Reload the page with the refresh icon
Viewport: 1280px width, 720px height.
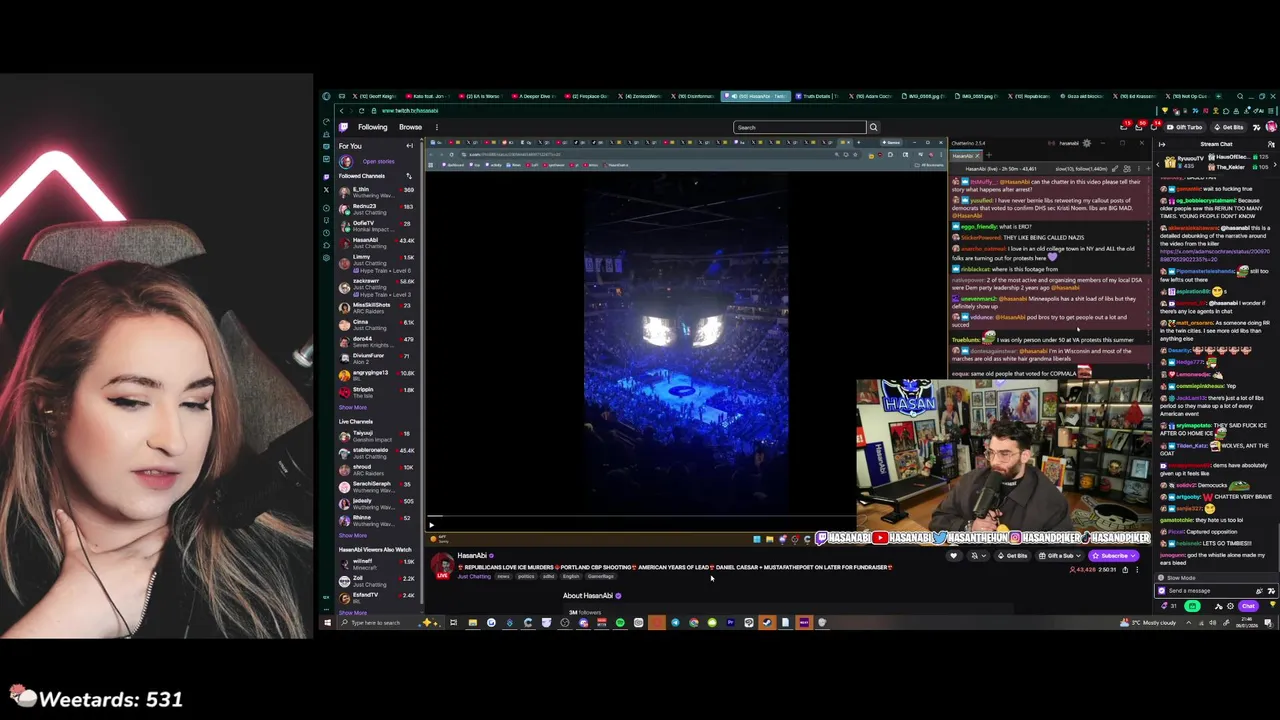362,110
